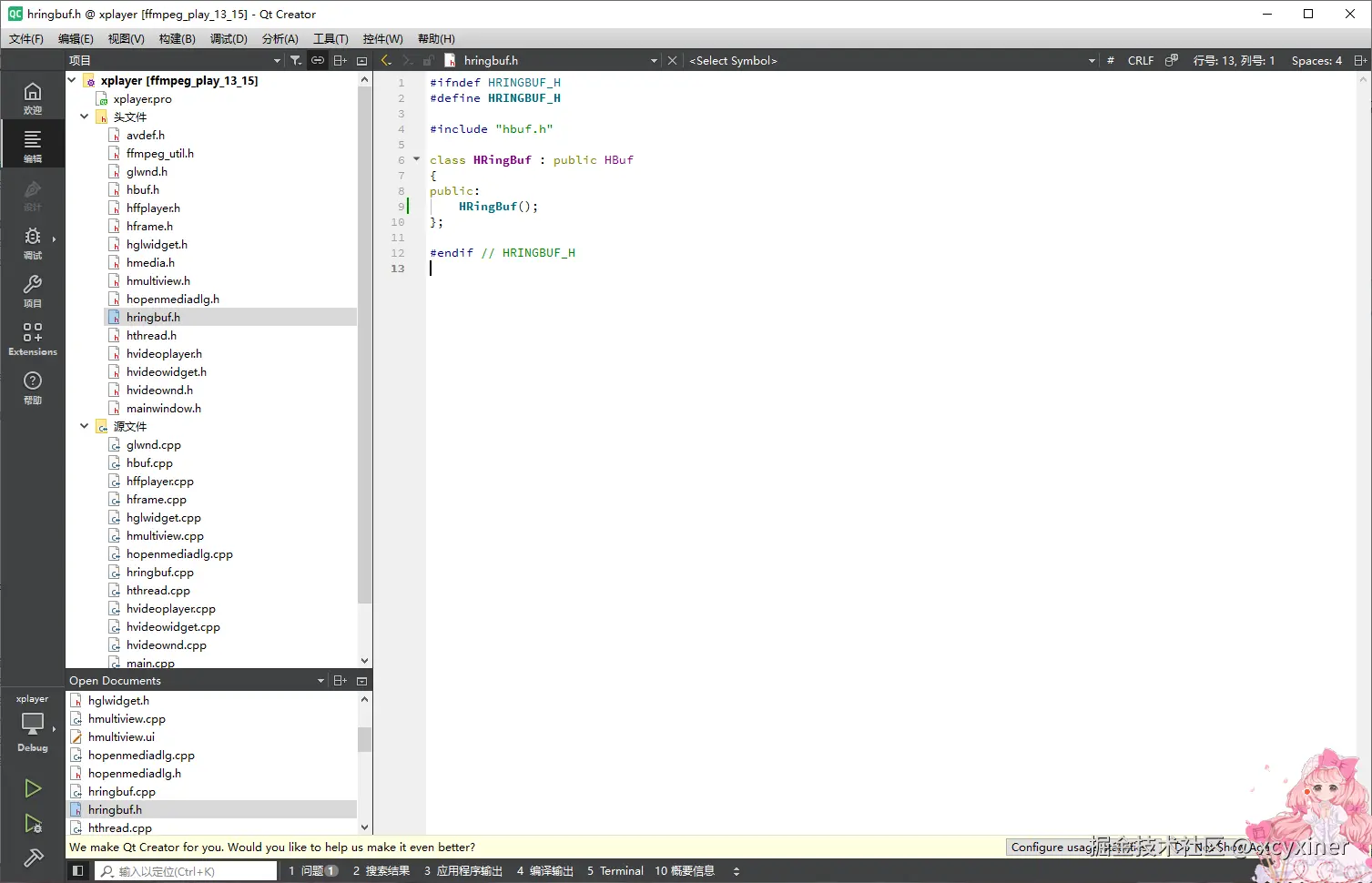Toggle preprocessor directives # button

pyautogui.click(x=1110, y=60)
